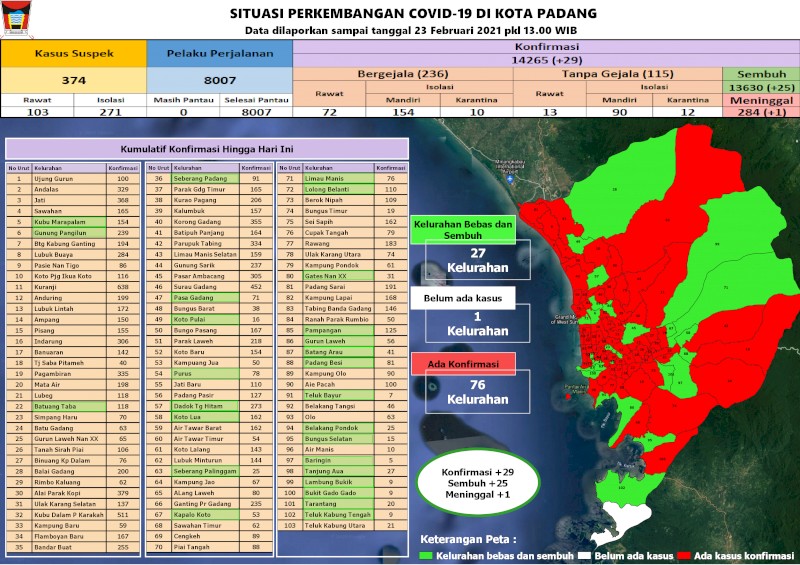Click the suspect Isolasi value 271
The image size is (800, 565).
tap(110, 112)
